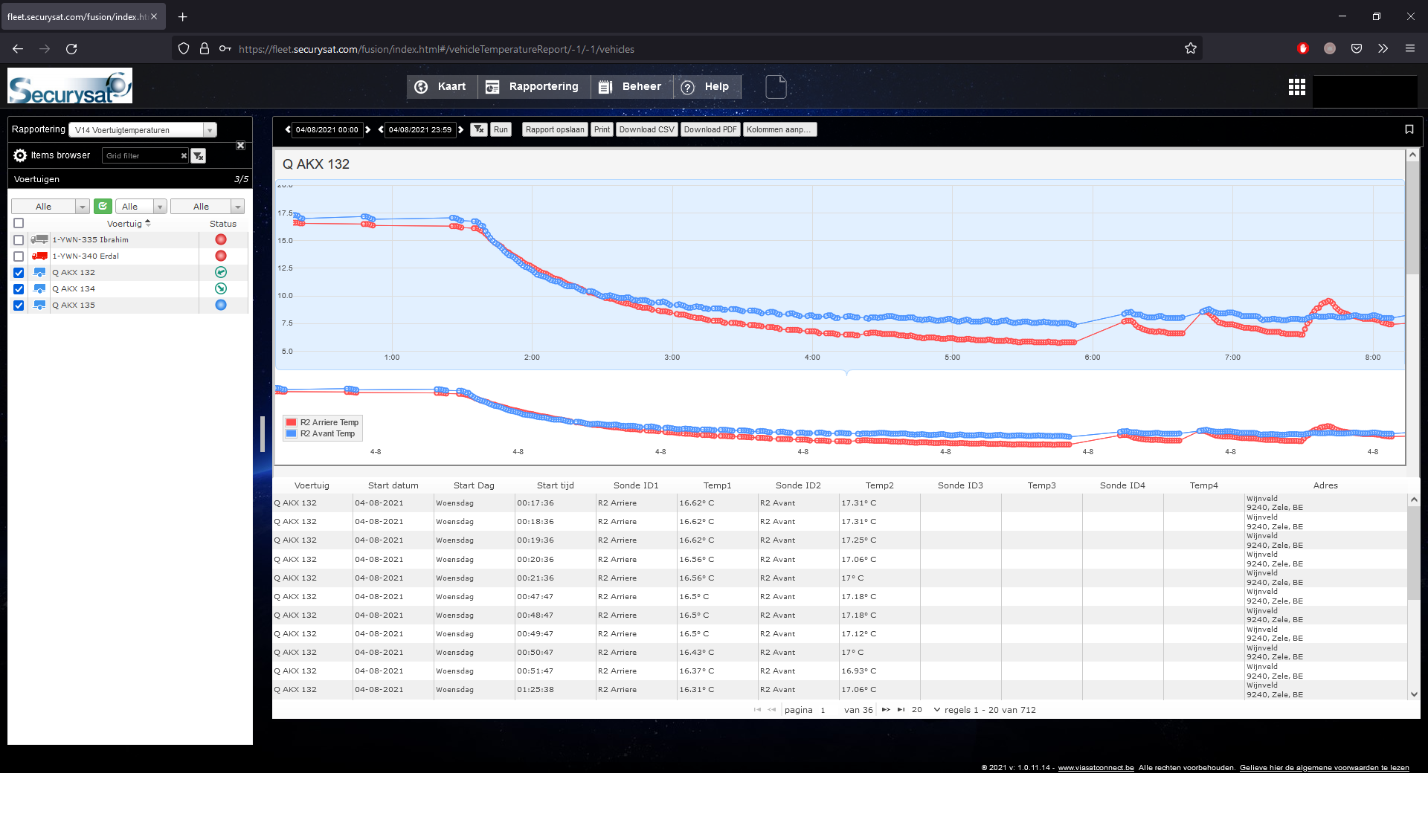The height and width of the screenshot is (840, 1428).
Task: Click Print button
Action: pos(602,129)
